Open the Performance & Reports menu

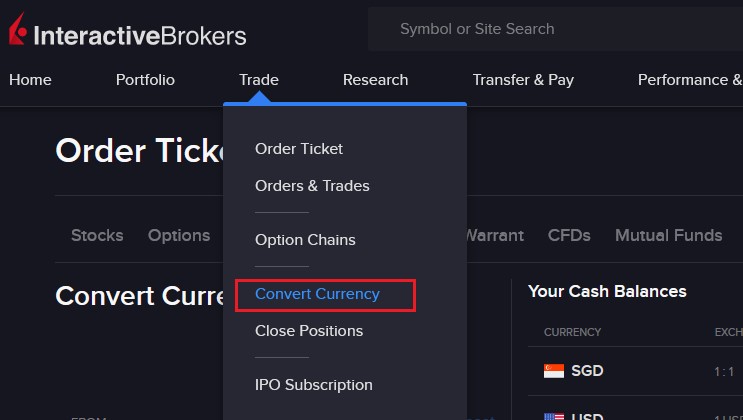tap(690, 80)
